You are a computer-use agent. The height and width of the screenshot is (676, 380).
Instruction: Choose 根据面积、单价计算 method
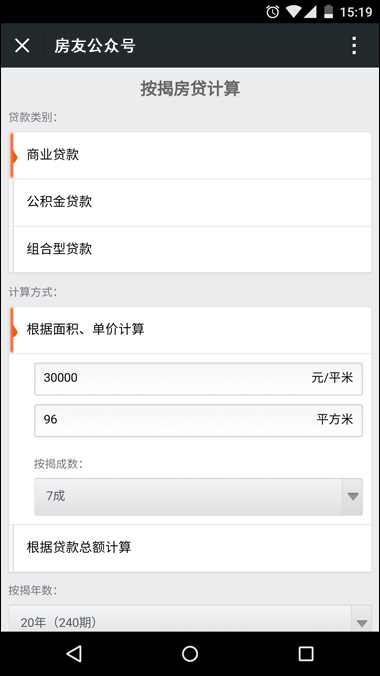coord(190,330)
